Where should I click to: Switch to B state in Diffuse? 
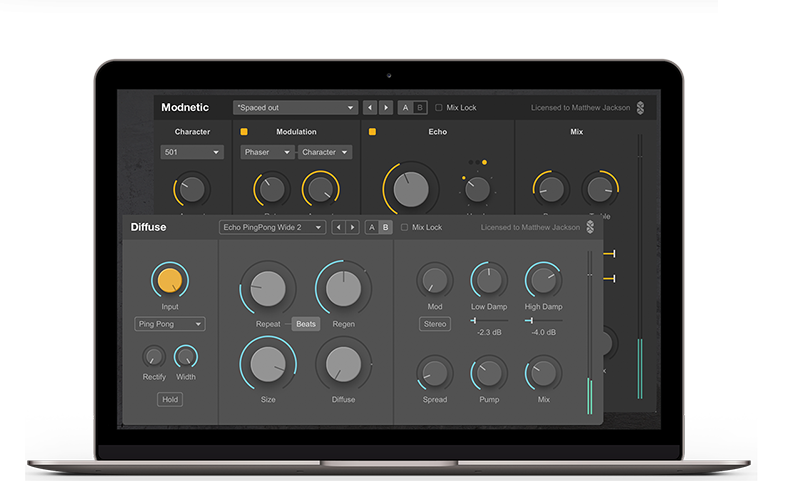[x=386, y=227]
